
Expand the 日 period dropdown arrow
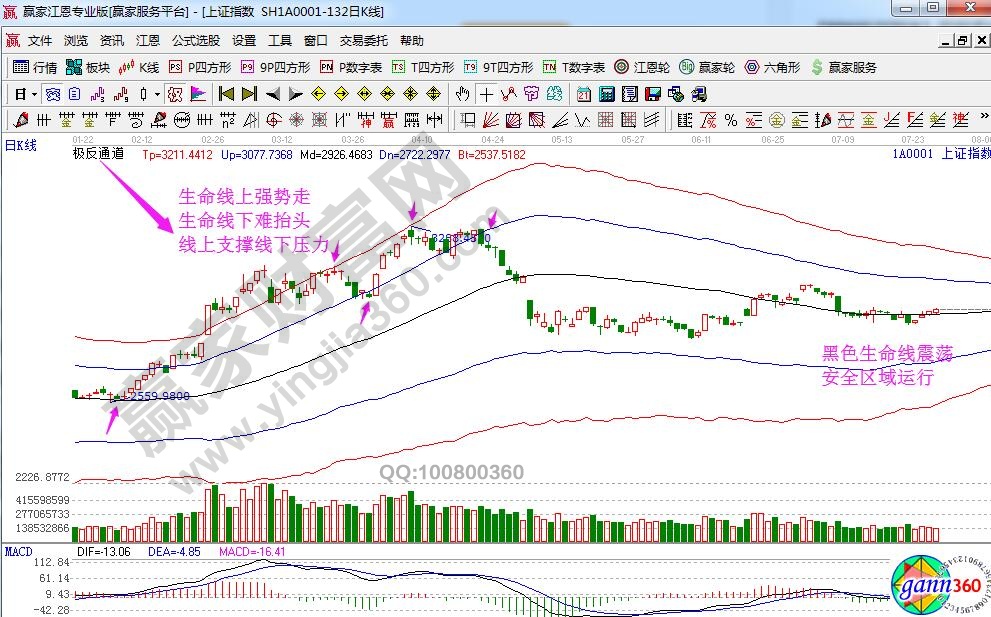pos(34,94)
